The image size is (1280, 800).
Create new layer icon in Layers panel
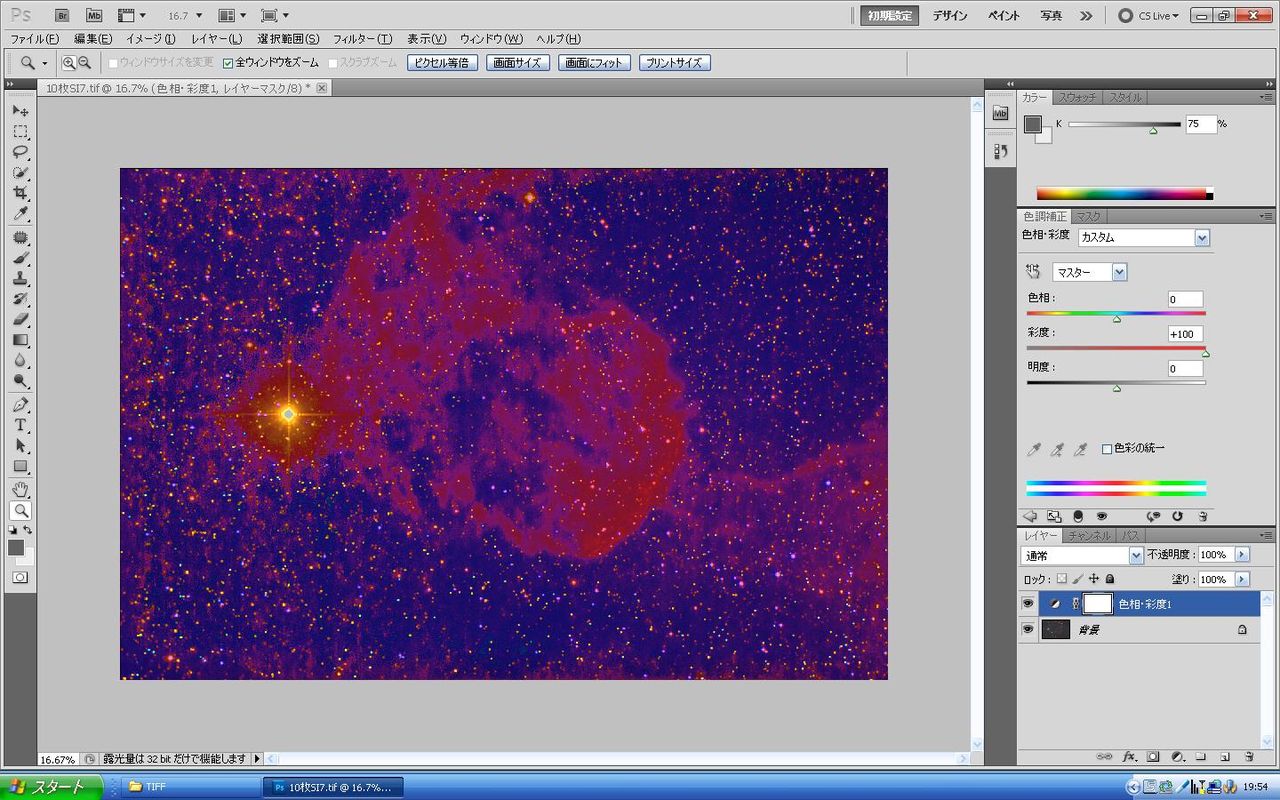click(1225, 757)
